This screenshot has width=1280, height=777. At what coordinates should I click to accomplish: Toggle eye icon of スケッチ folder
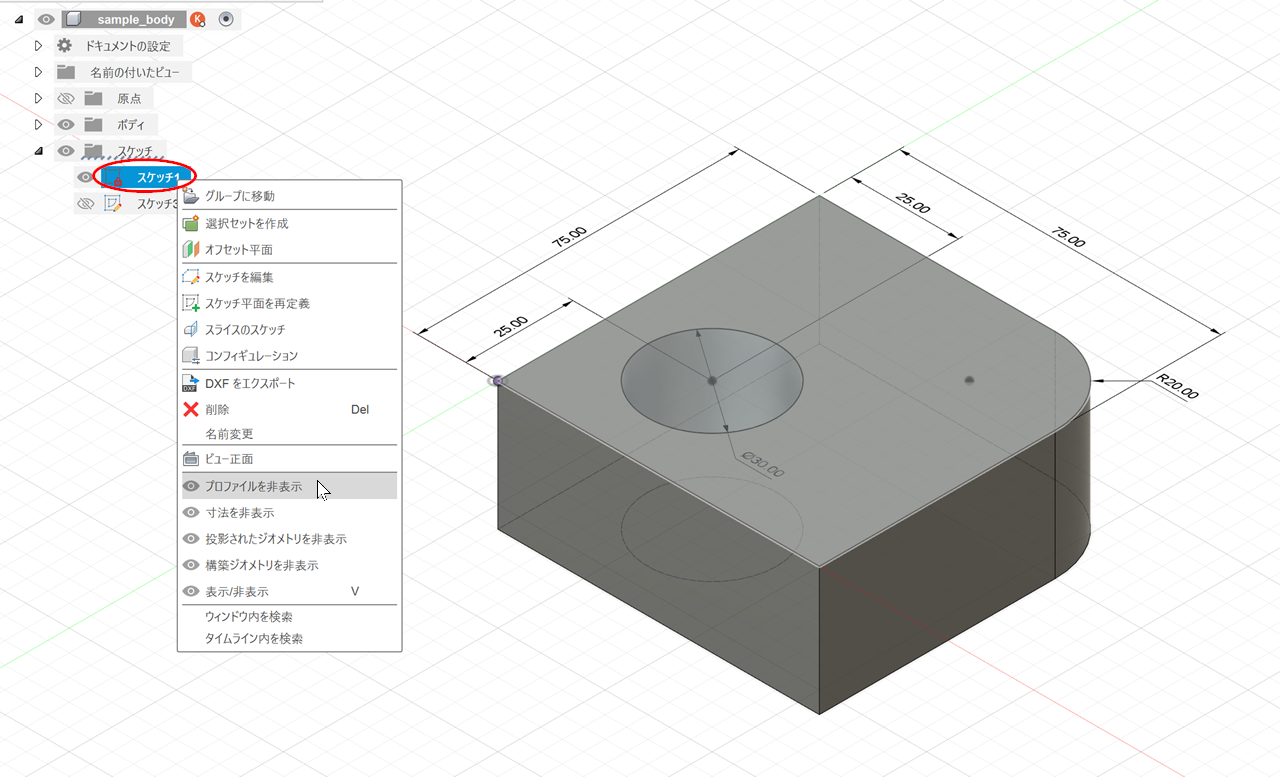[66, 151]
